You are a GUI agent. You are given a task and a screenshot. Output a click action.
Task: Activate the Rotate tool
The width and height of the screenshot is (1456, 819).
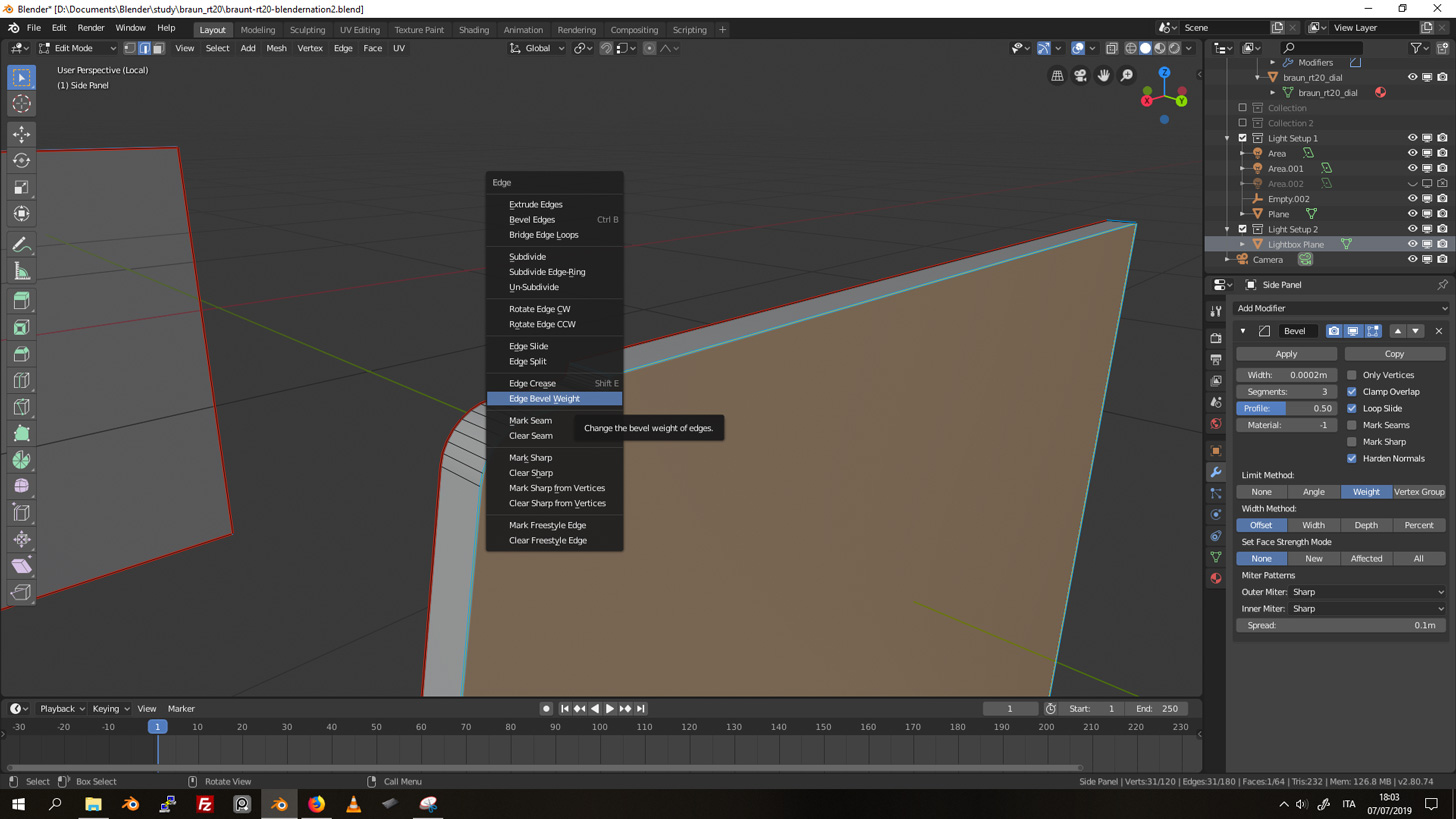pyautogui.click(x=21, y=160)
